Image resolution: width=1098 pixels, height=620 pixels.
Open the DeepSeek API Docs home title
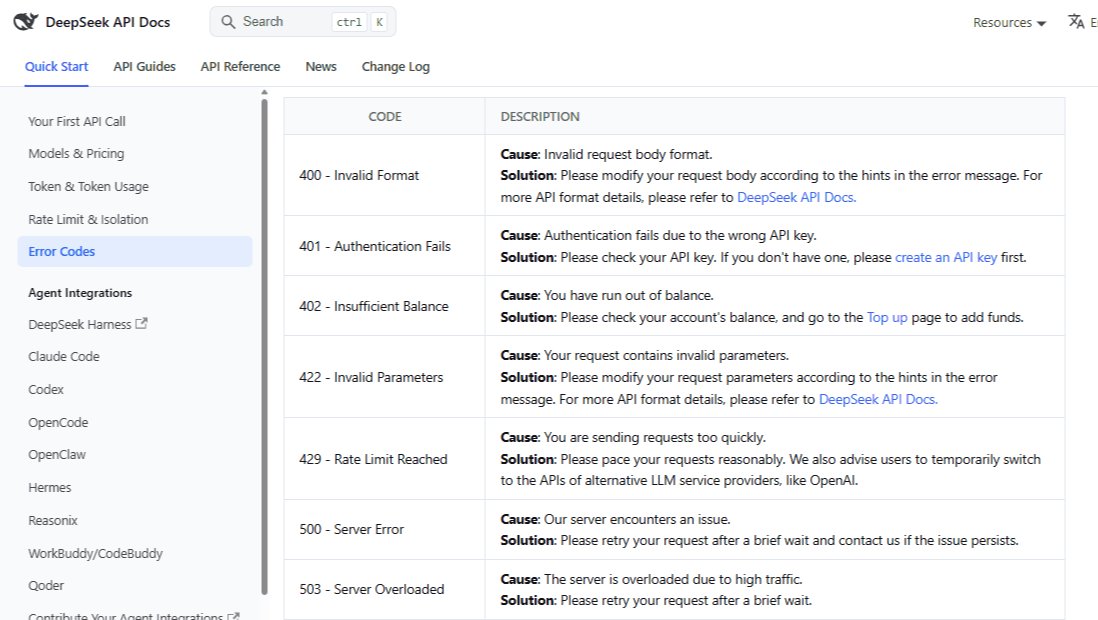(108, 22)
